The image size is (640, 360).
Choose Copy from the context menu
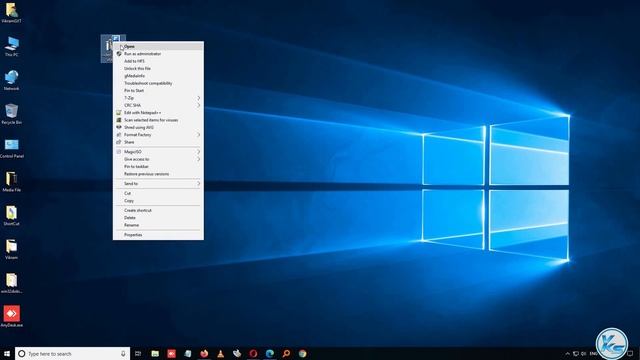pos(158,201)
